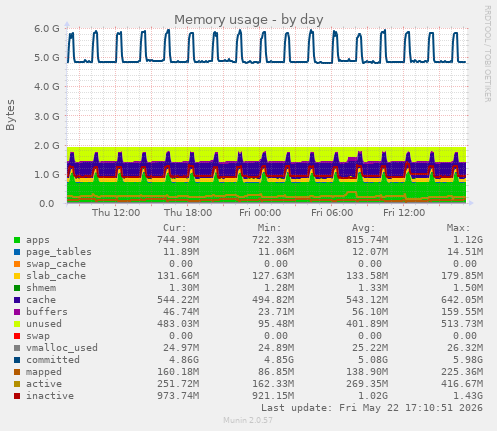
Task: Click the inactive dark red legend swatch
Action: click(x=17, y=396)
